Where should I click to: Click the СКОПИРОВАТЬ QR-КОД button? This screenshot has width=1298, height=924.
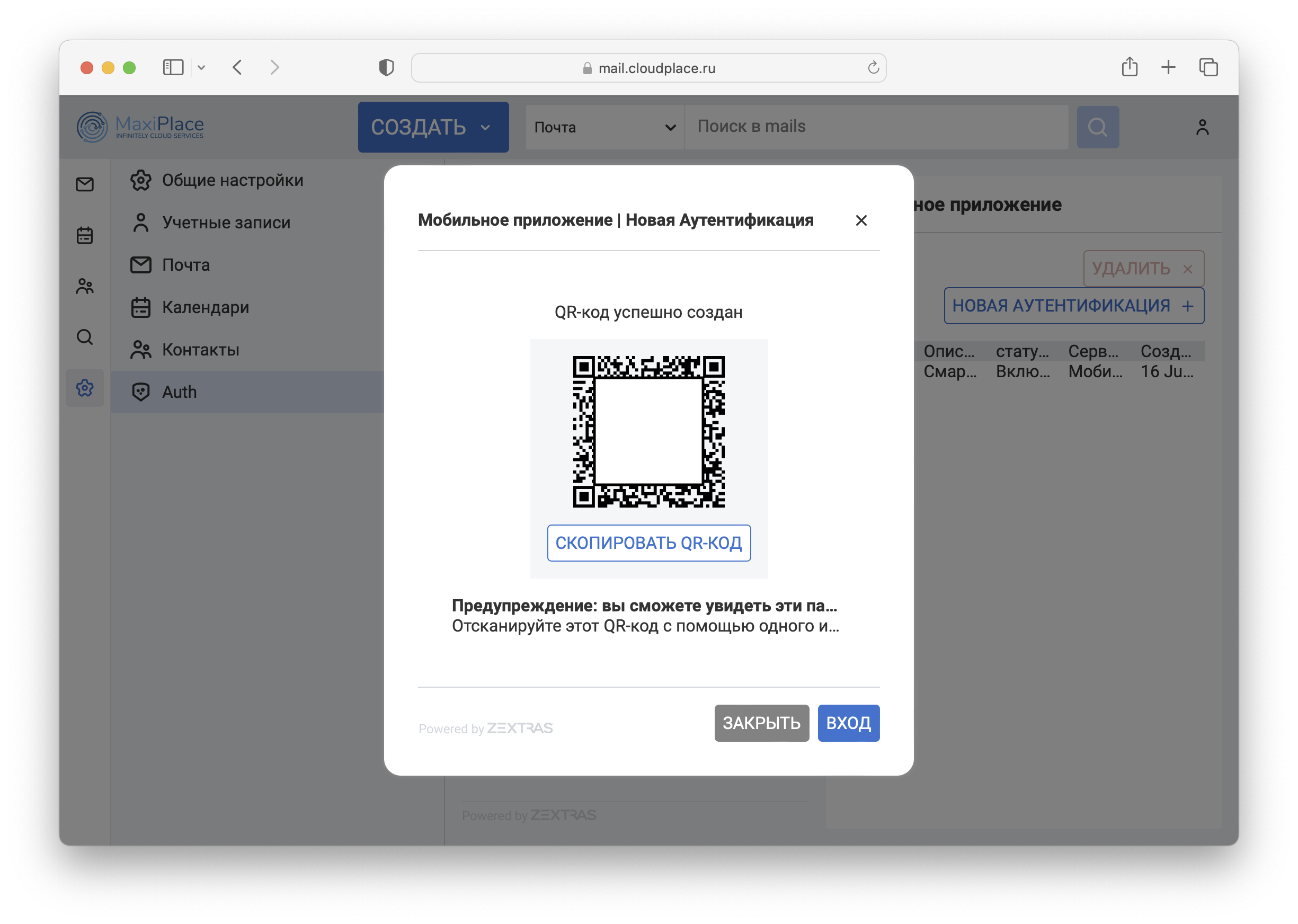648,543
